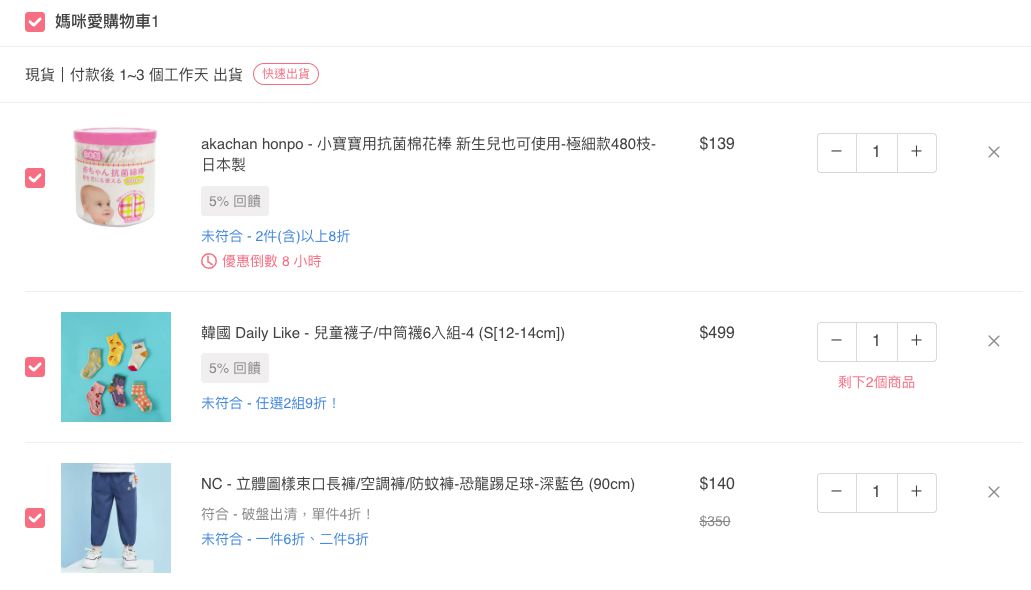Viewport: 1031px width, 590px height.
Task: Click the Daily Like socks product image
Action: pyautogui.click(x=115, y=367)
